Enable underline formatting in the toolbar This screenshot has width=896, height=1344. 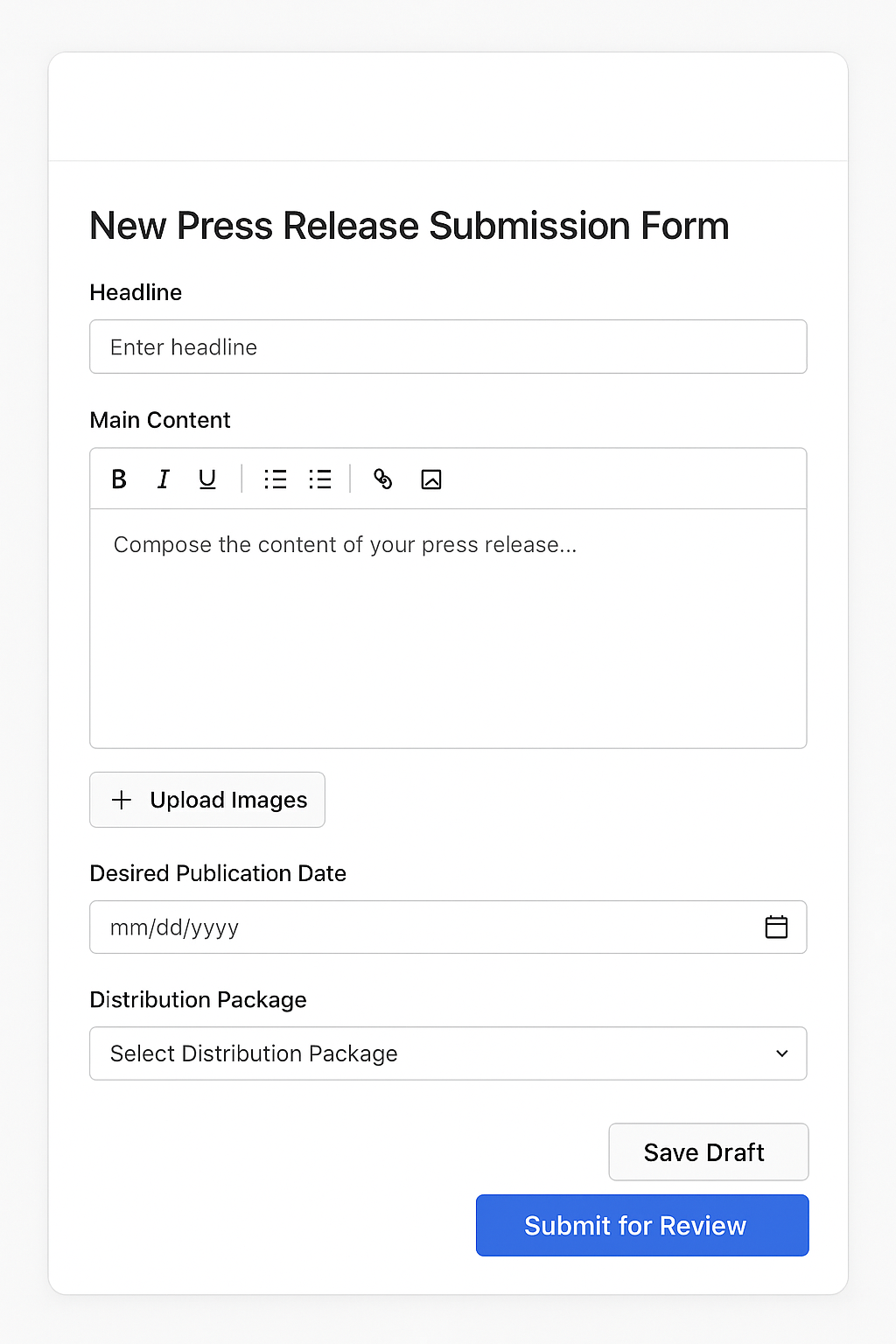click(x=207, y=479)
